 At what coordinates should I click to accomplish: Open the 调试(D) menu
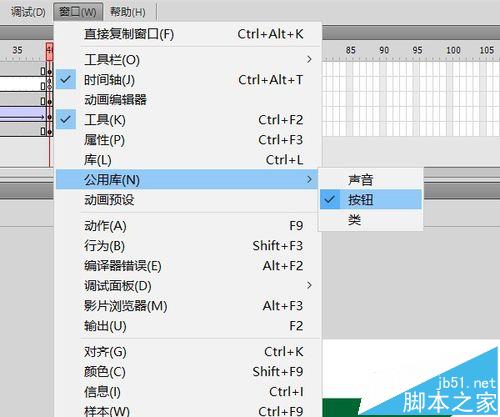(28, 12)
